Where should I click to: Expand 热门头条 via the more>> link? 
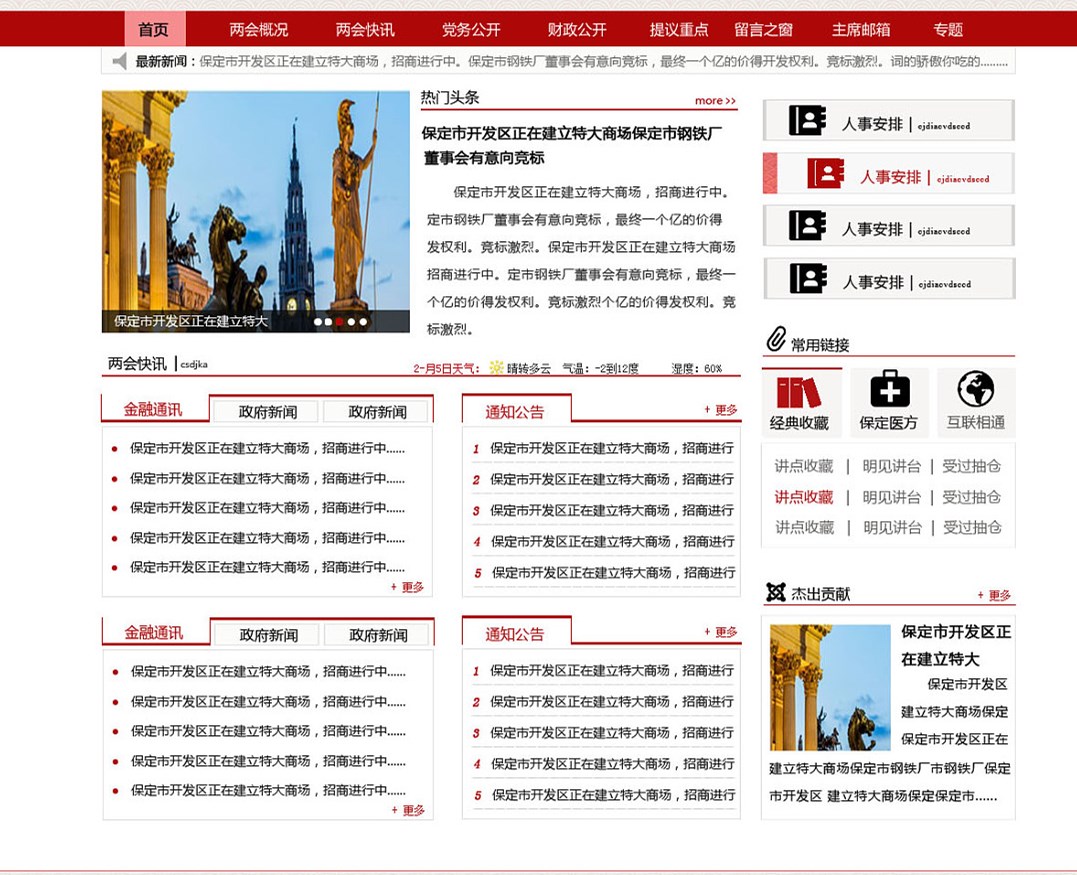pyautogui.click(x=714, y=101)
